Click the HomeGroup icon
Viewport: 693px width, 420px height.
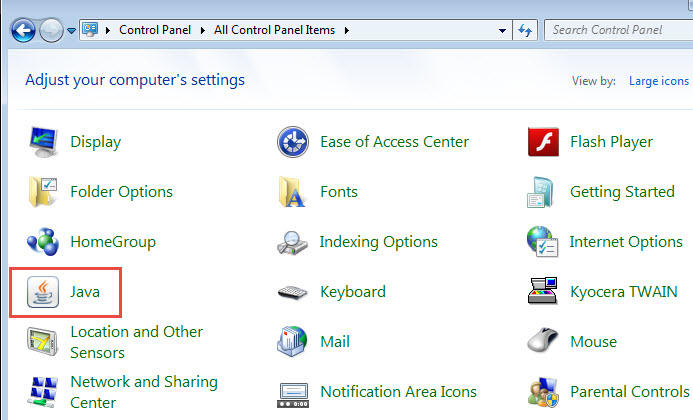coord(43,242)
